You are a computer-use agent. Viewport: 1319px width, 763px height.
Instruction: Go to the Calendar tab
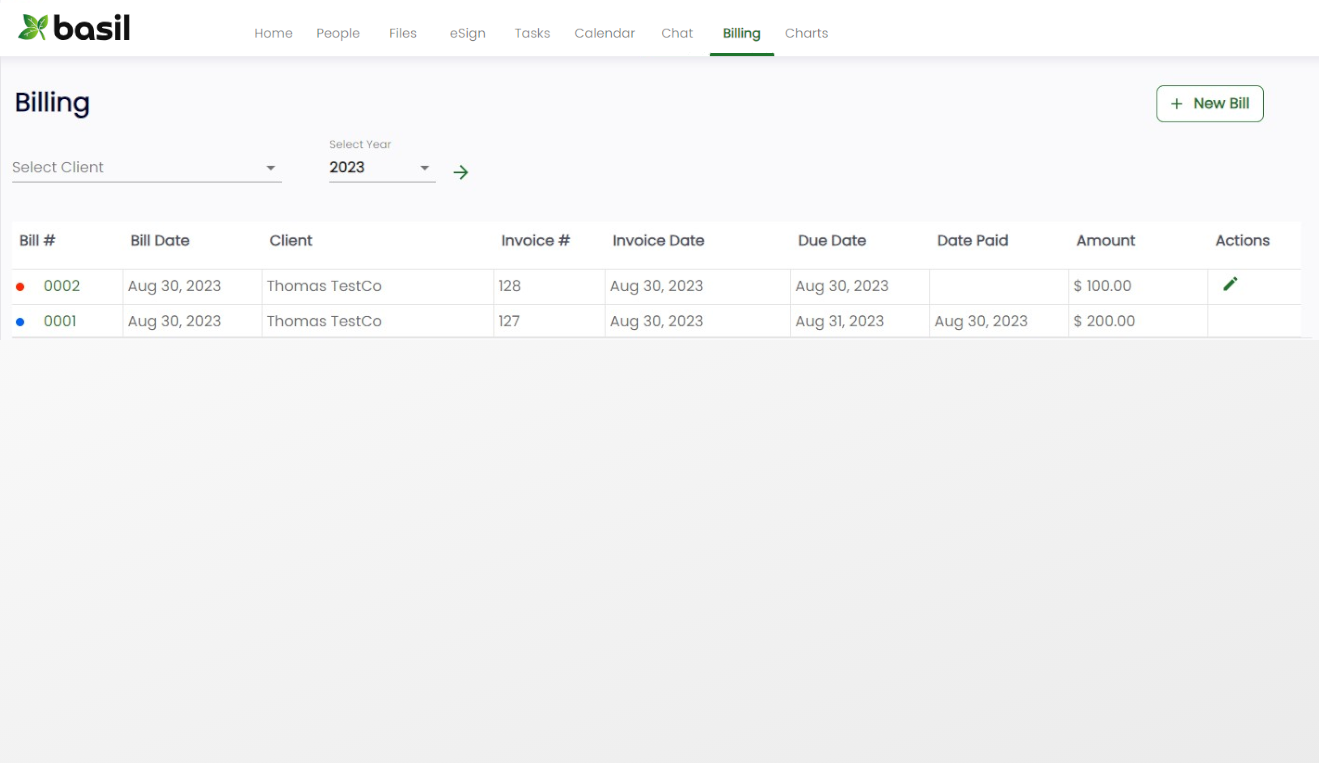coord(604,33)
